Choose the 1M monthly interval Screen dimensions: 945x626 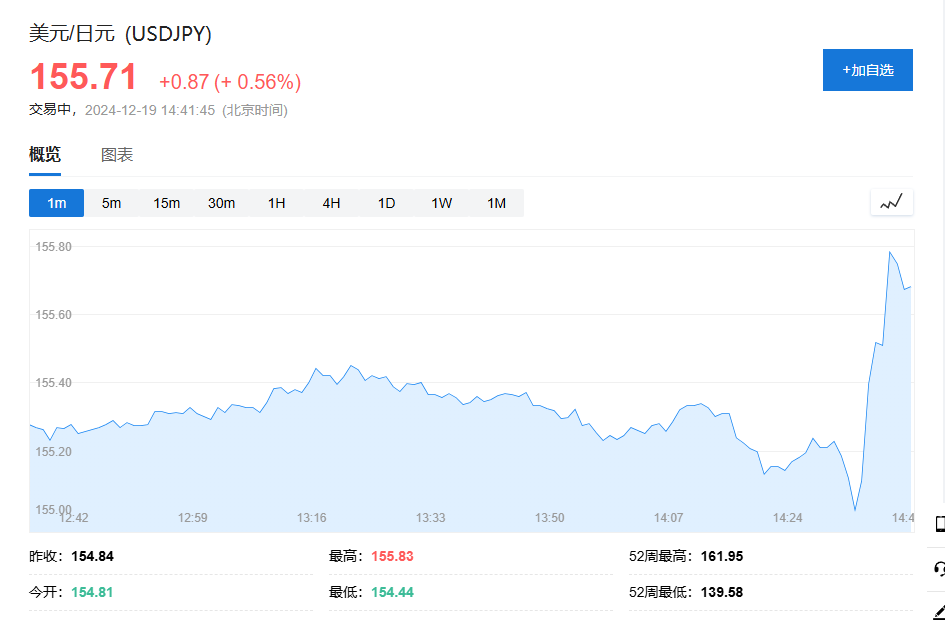[496, 203]
